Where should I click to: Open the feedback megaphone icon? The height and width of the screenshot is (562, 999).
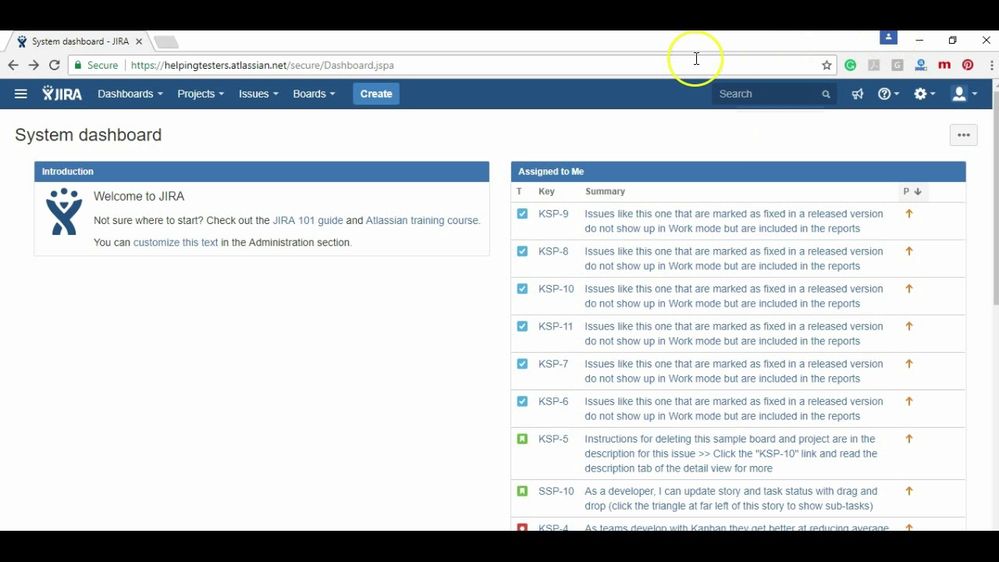[x=858, y=94]
